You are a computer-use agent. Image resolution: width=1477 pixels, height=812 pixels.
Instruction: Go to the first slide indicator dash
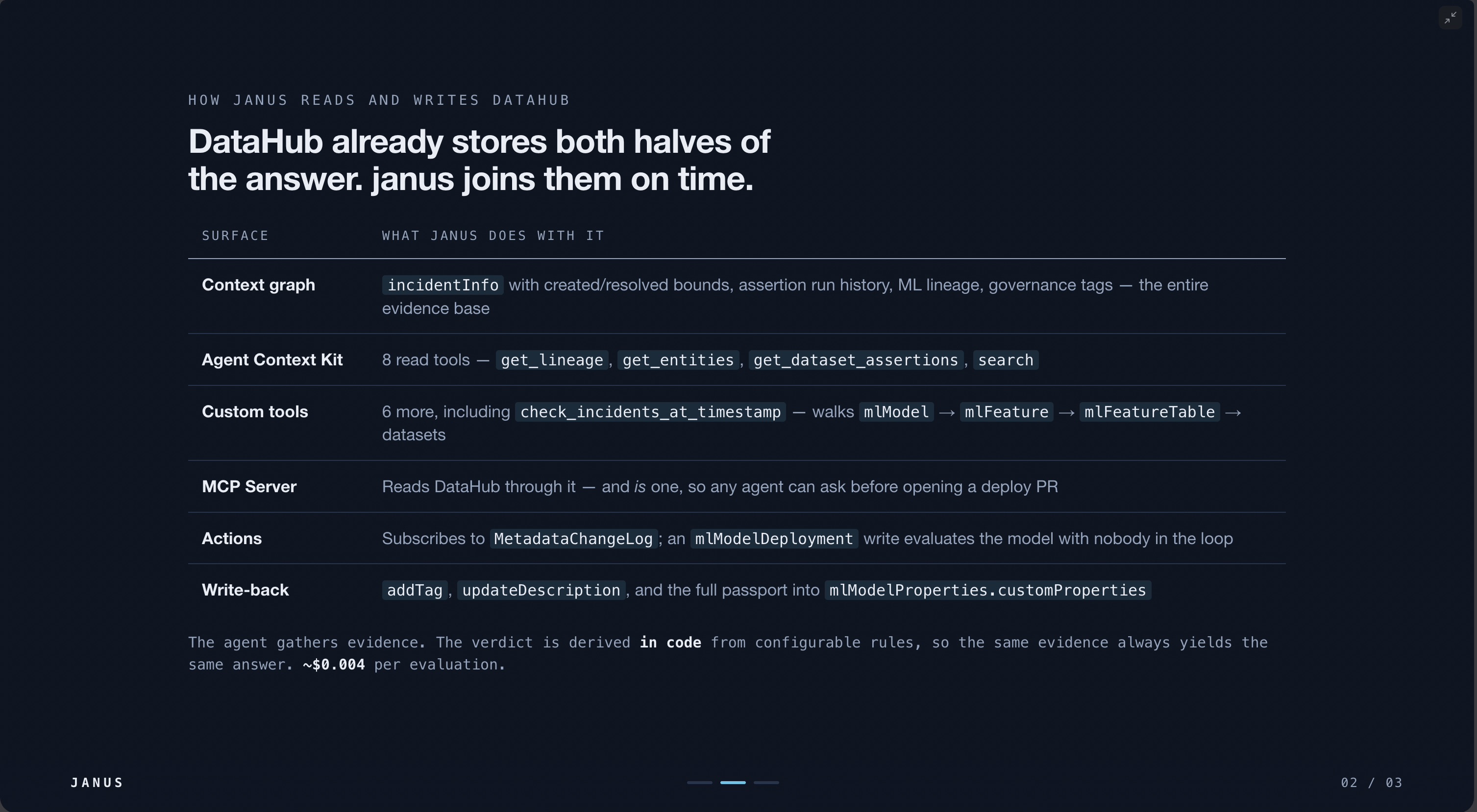click(x=699, y=782)
